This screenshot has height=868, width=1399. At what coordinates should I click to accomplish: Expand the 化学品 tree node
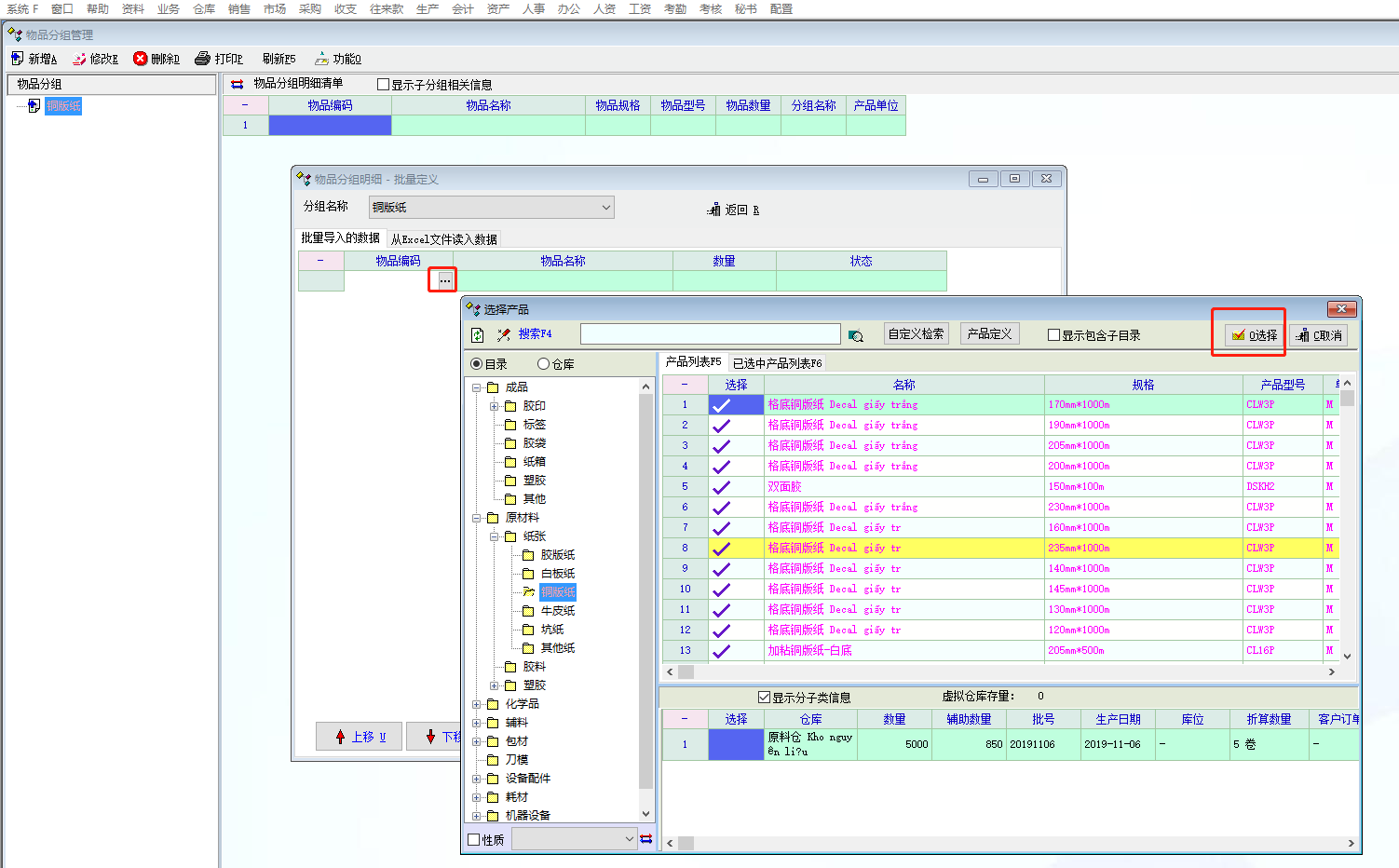pyautogui.click(x=477, y=704)
